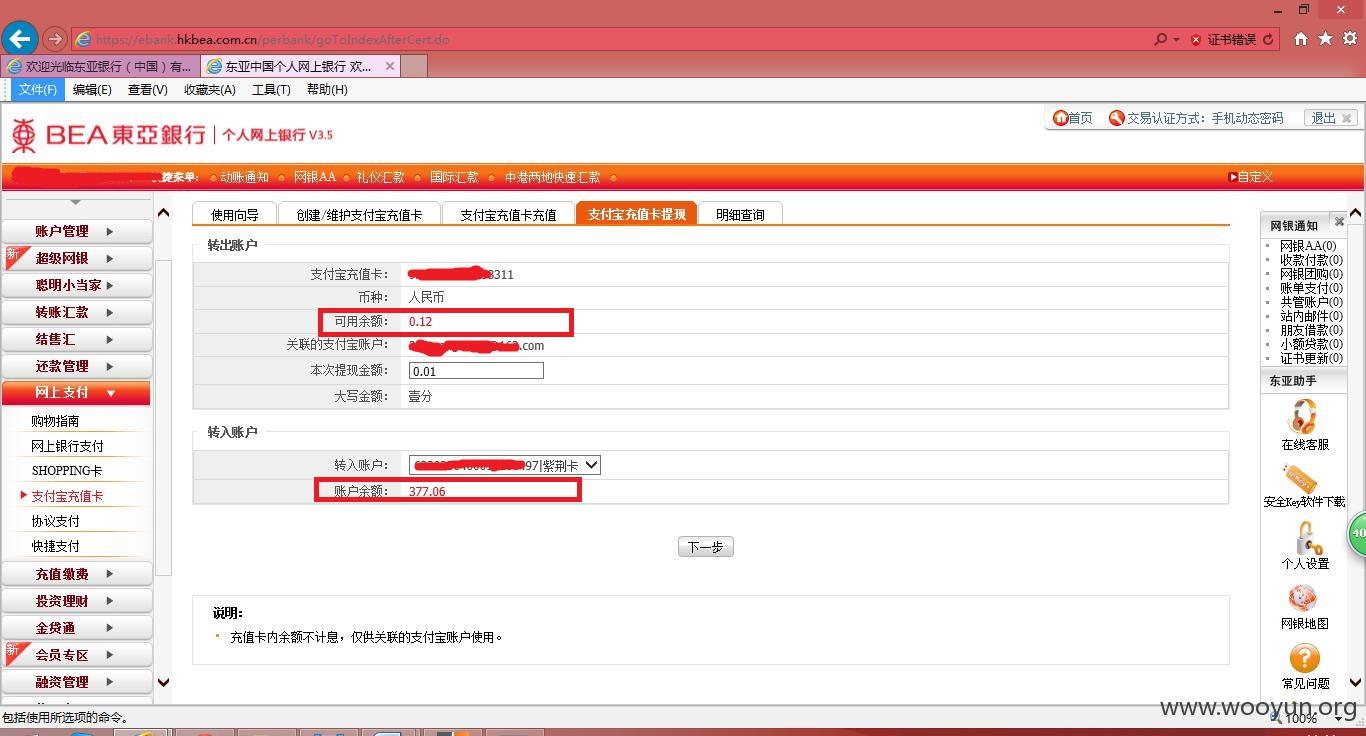
Task: Click the 本次提现金额 input field
Action: pos(476,371)
